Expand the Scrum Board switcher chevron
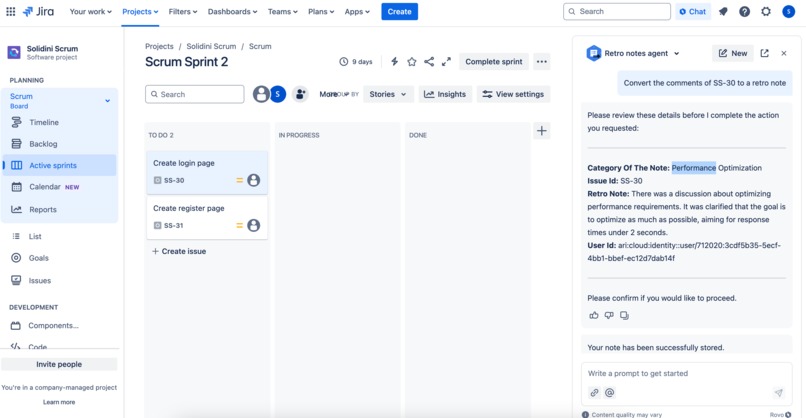 [x=107, y=101]
